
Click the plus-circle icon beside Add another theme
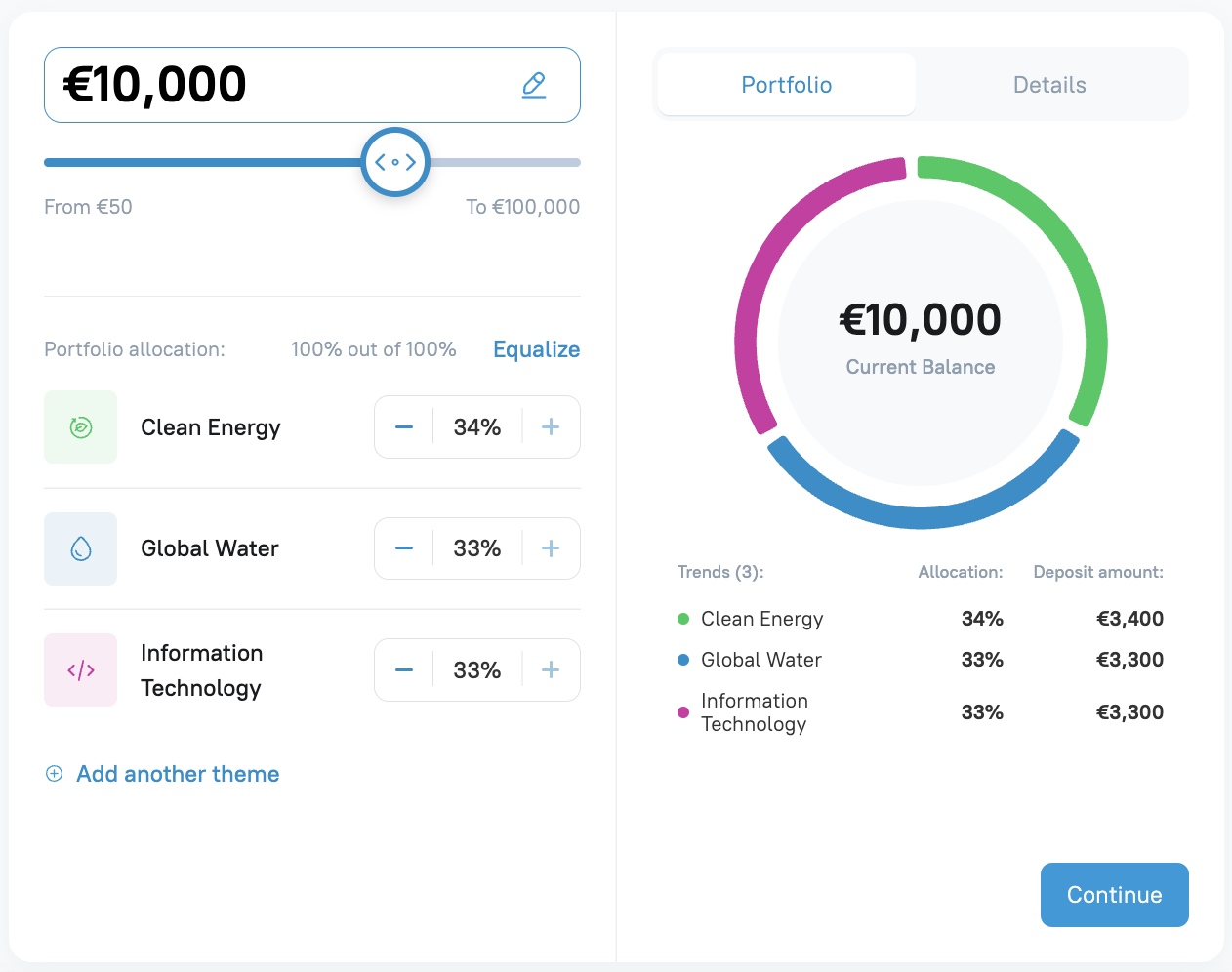pyautogui.click(x=55, y=774)
